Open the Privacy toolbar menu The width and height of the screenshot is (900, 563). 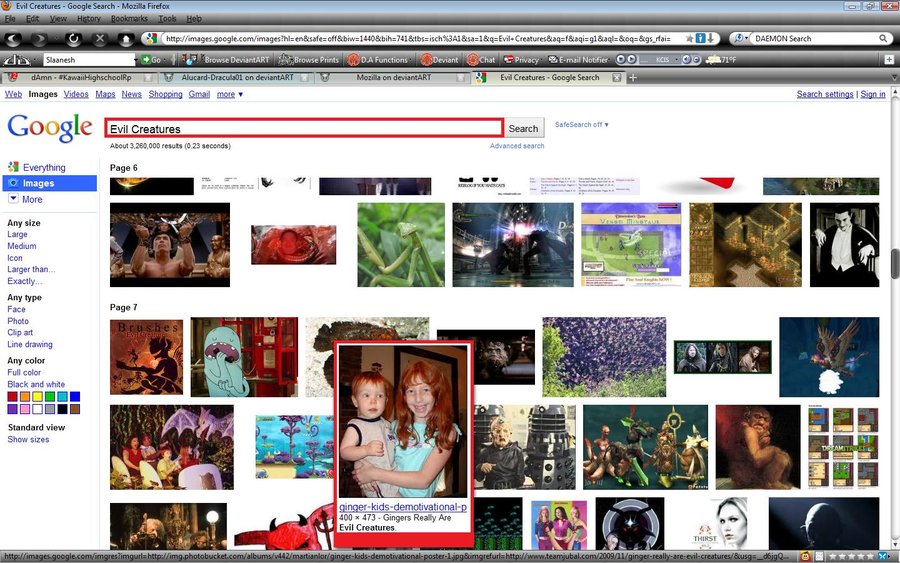coord(522,60)
